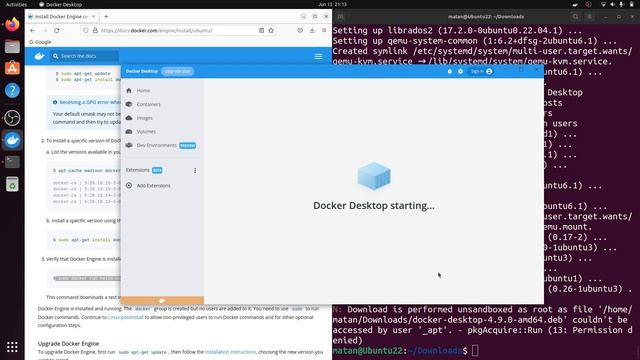Open OBS Studio from dock
Image resolution: width=640 pixels, height=360 pixels.
click(12, 118)
